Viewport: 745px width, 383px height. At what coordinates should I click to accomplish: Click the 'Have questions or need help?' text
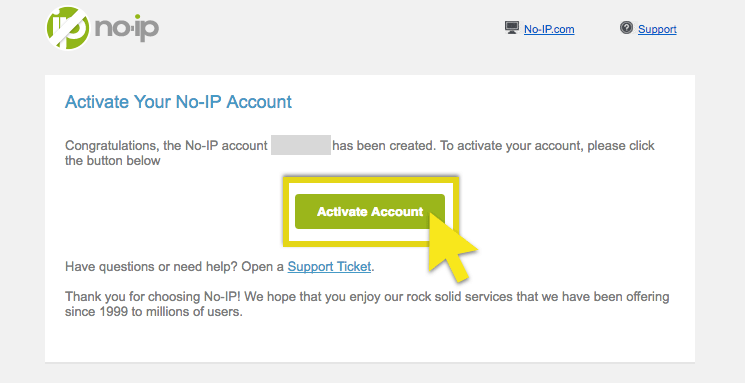(150, 267)
